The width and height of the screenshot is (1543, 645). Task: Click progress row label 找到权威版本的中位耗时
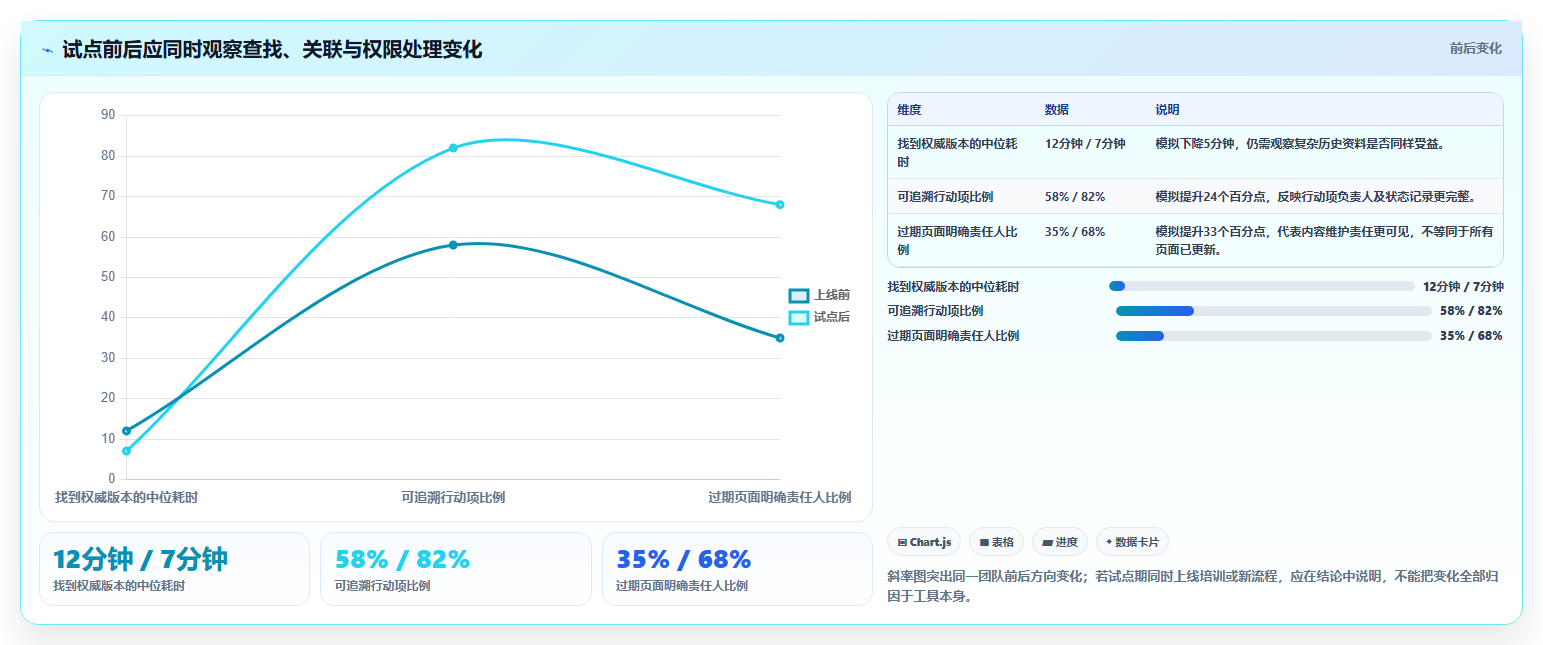click(x=953, y=287)
